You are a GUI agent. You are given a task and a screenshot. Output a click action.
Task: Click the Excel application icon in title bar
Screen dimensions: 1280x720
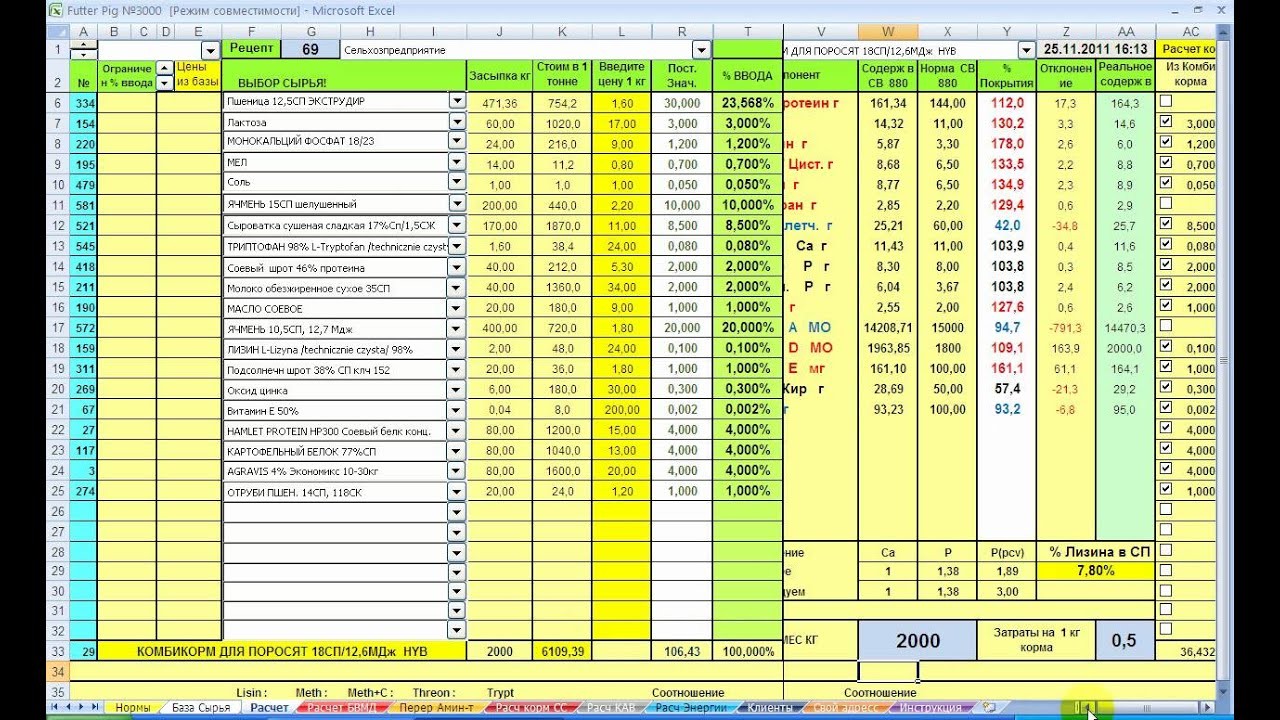(57, 10)
